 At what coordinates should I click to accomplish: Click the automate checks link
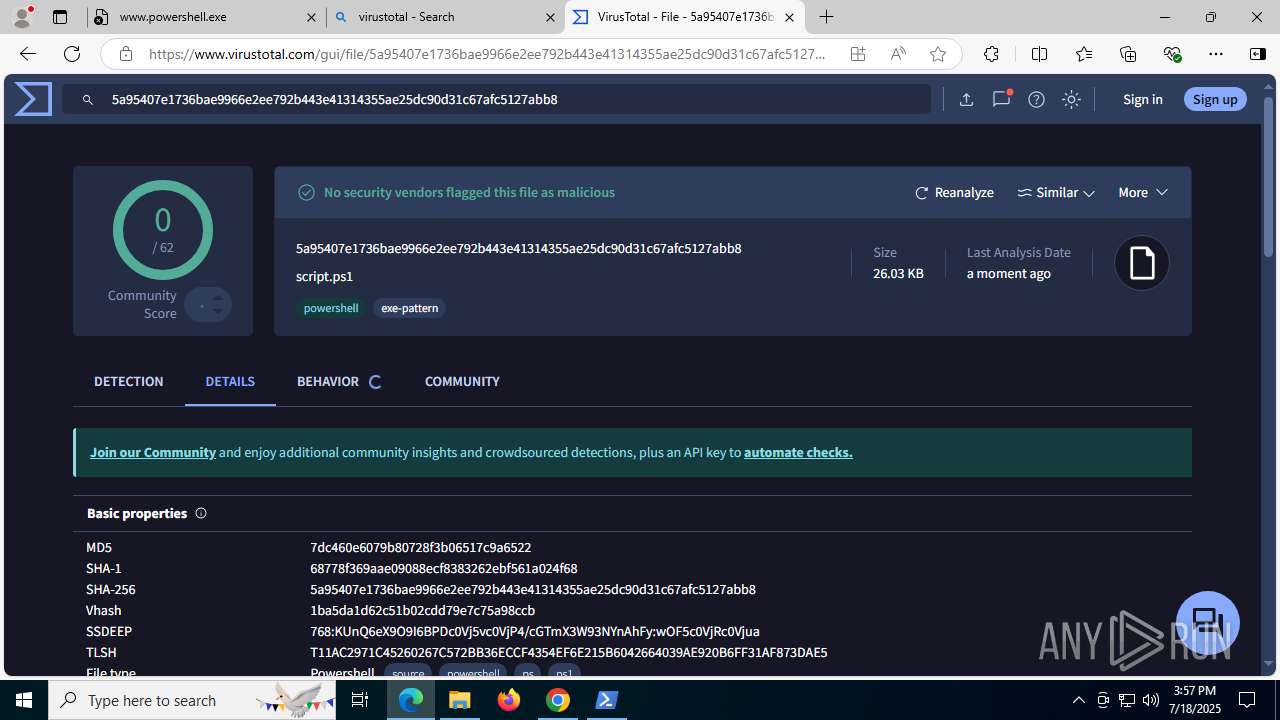(x=798, y=452)
